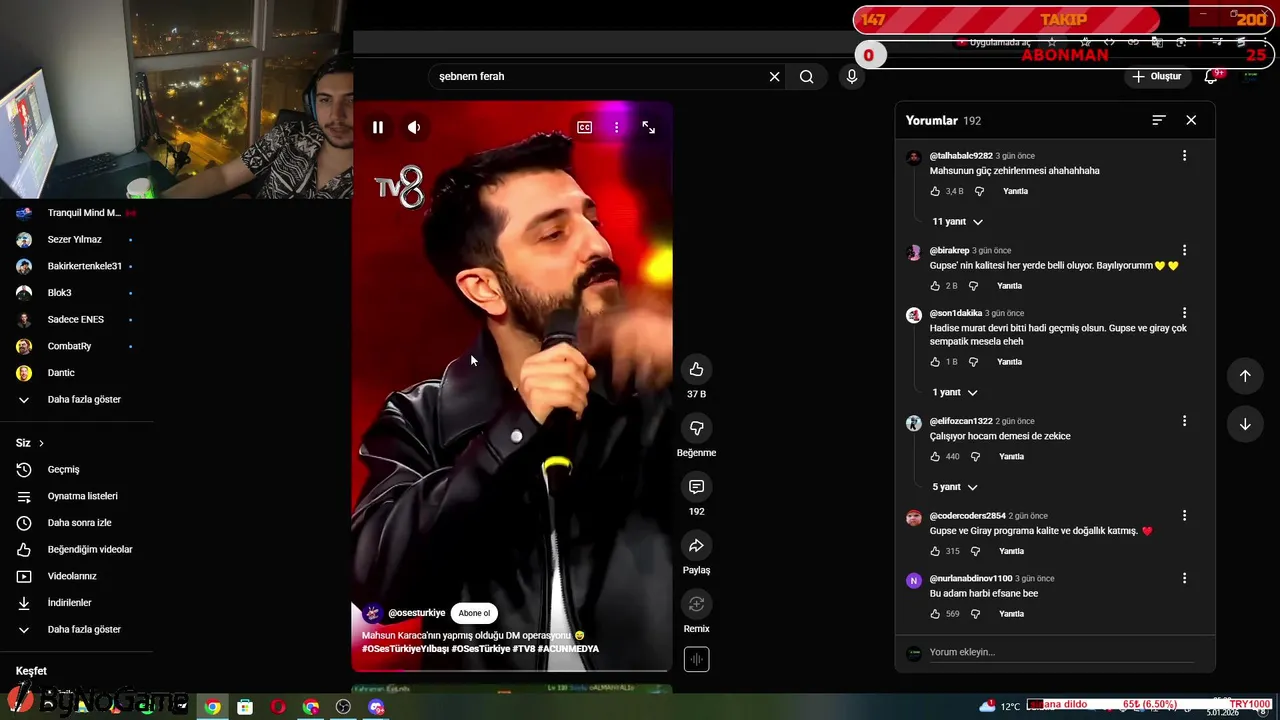Open Opera browser from the taskbar
The width and height of the screenshot is (1280, 720).
[278, 707]
